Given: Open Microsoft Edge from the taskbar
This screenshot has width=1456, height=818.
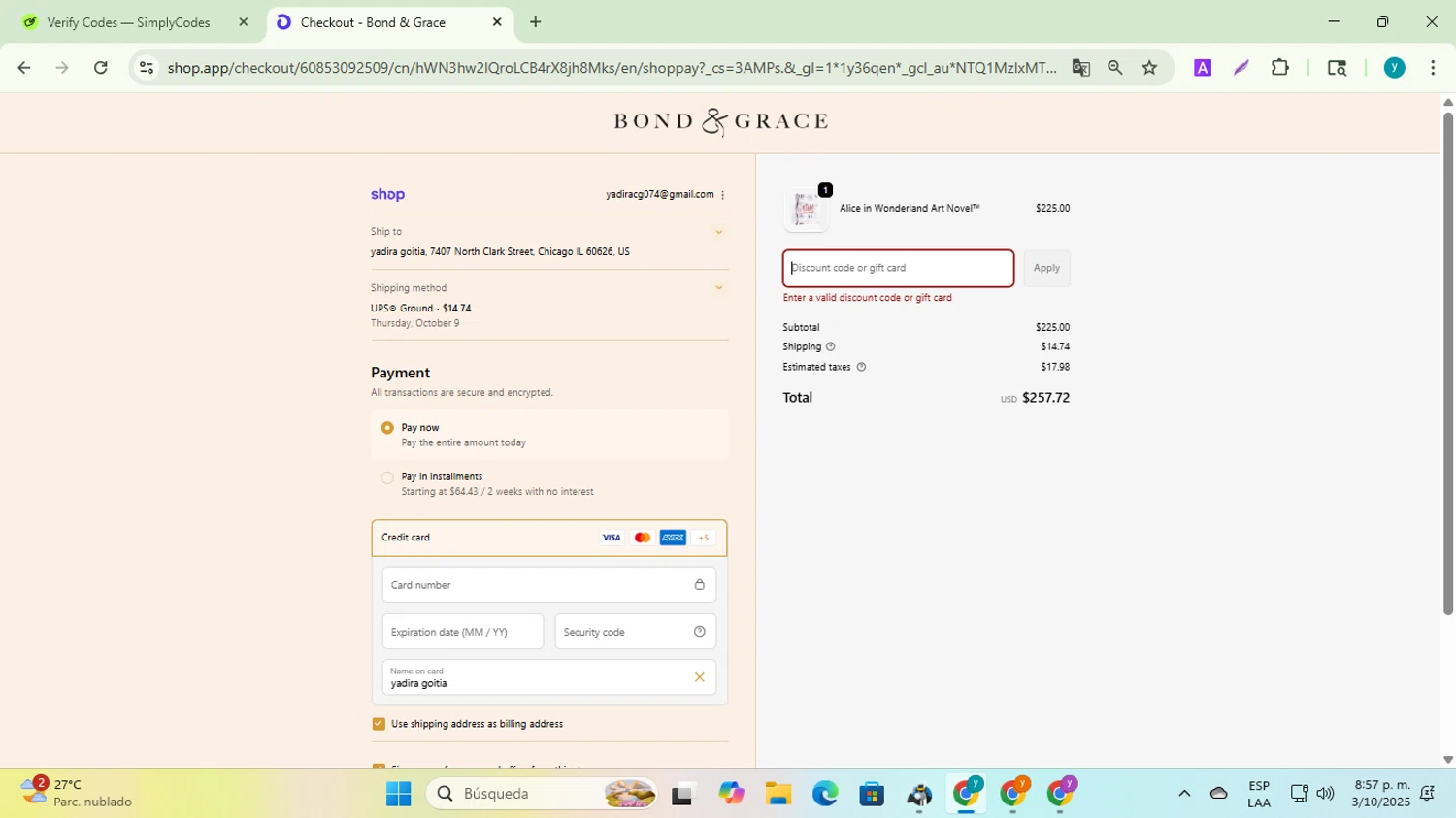Looking at the screenshot, I should click(825, 795).
